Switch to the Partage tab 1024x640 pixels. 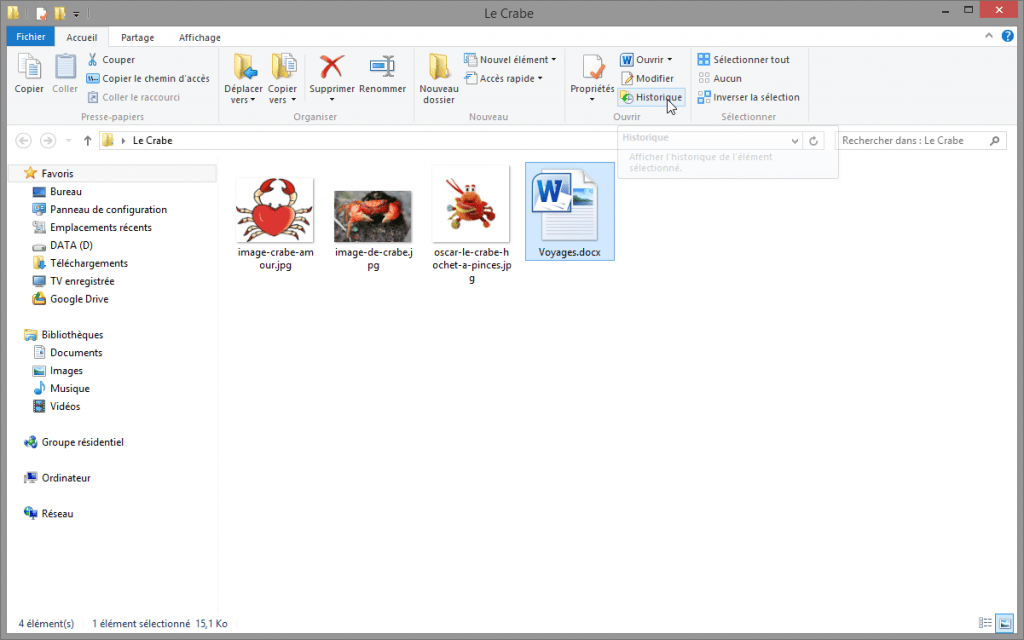pos(137,37)
